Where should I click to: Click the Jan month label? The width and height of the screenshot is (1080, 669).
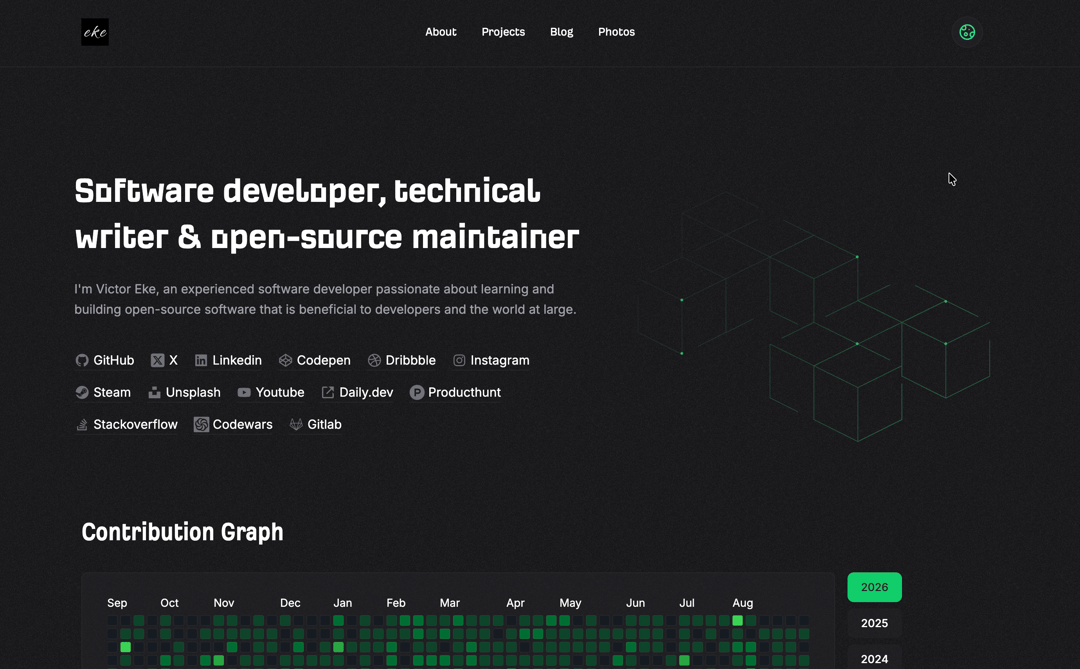[x=343, y=603]
